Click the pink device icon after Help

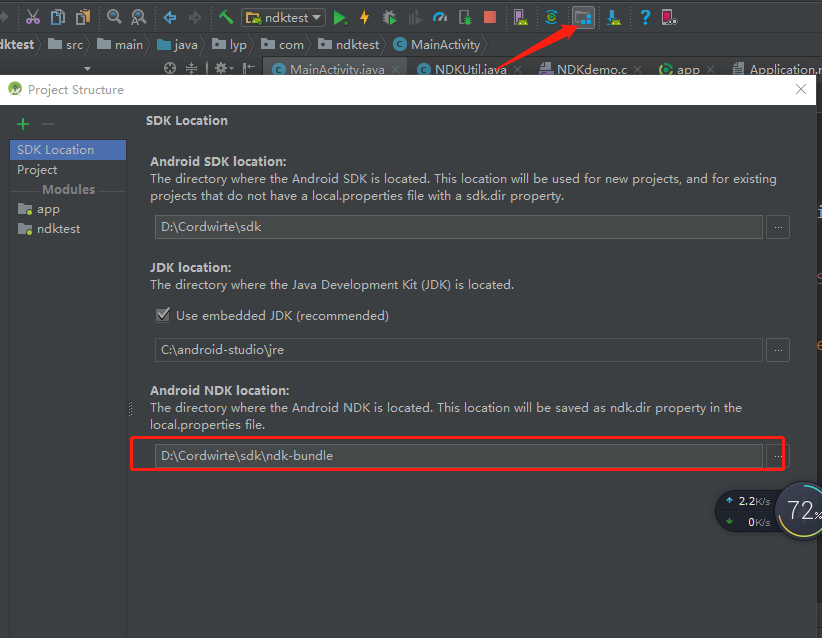[669, 18]
